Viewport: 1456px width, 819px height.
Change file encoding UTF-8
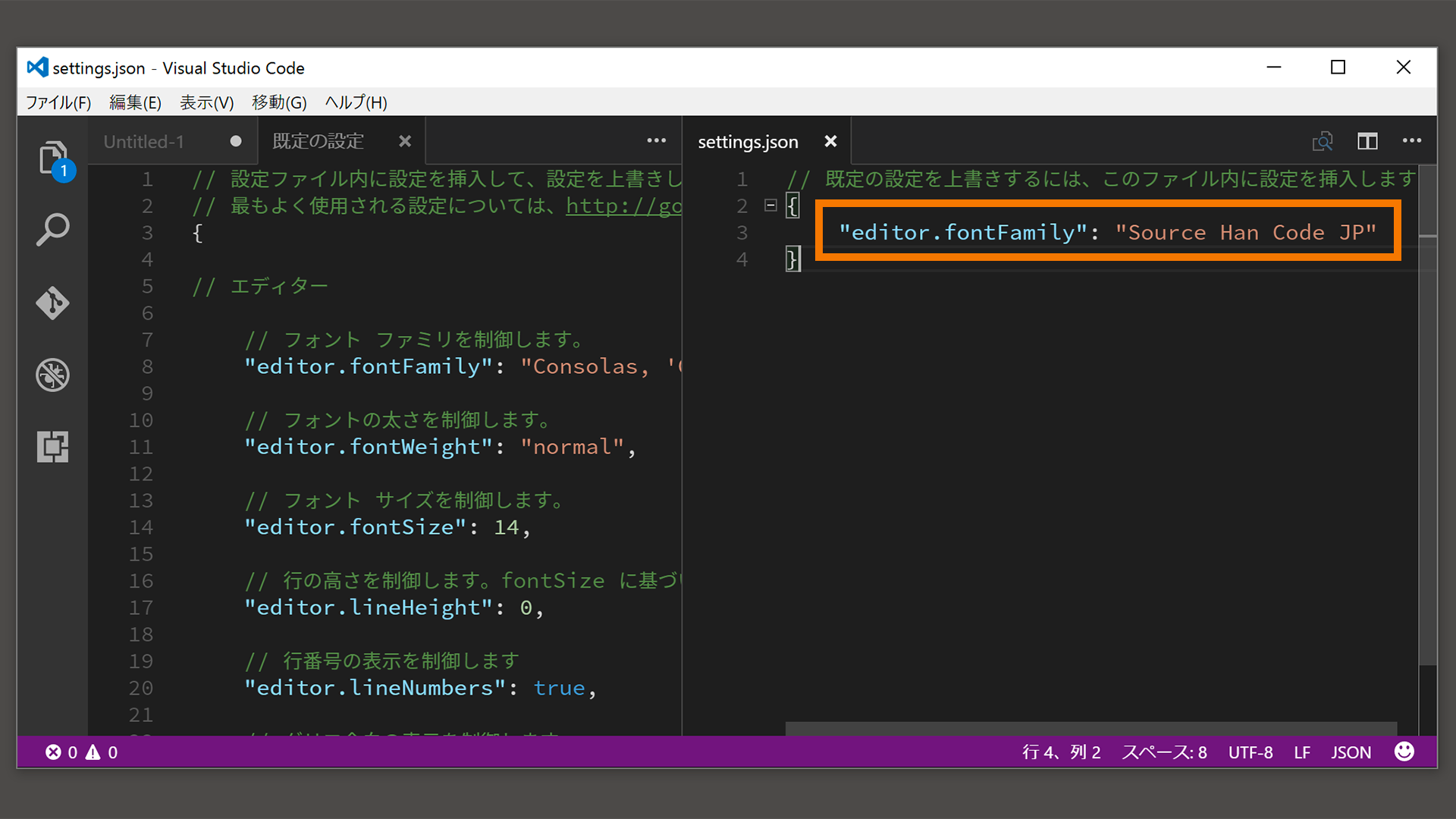[x=1250, y=752]
